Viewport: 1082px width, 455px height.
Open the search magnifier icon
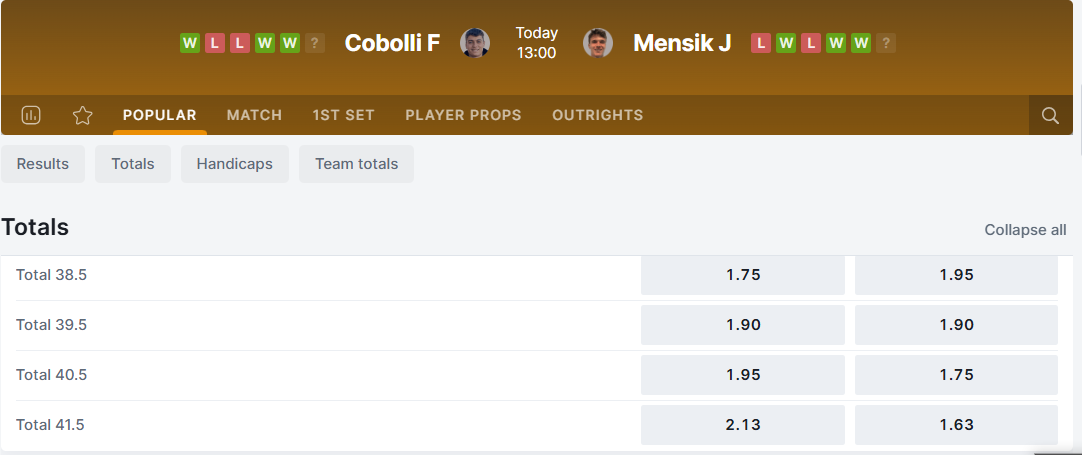[x=1050, y=115]
